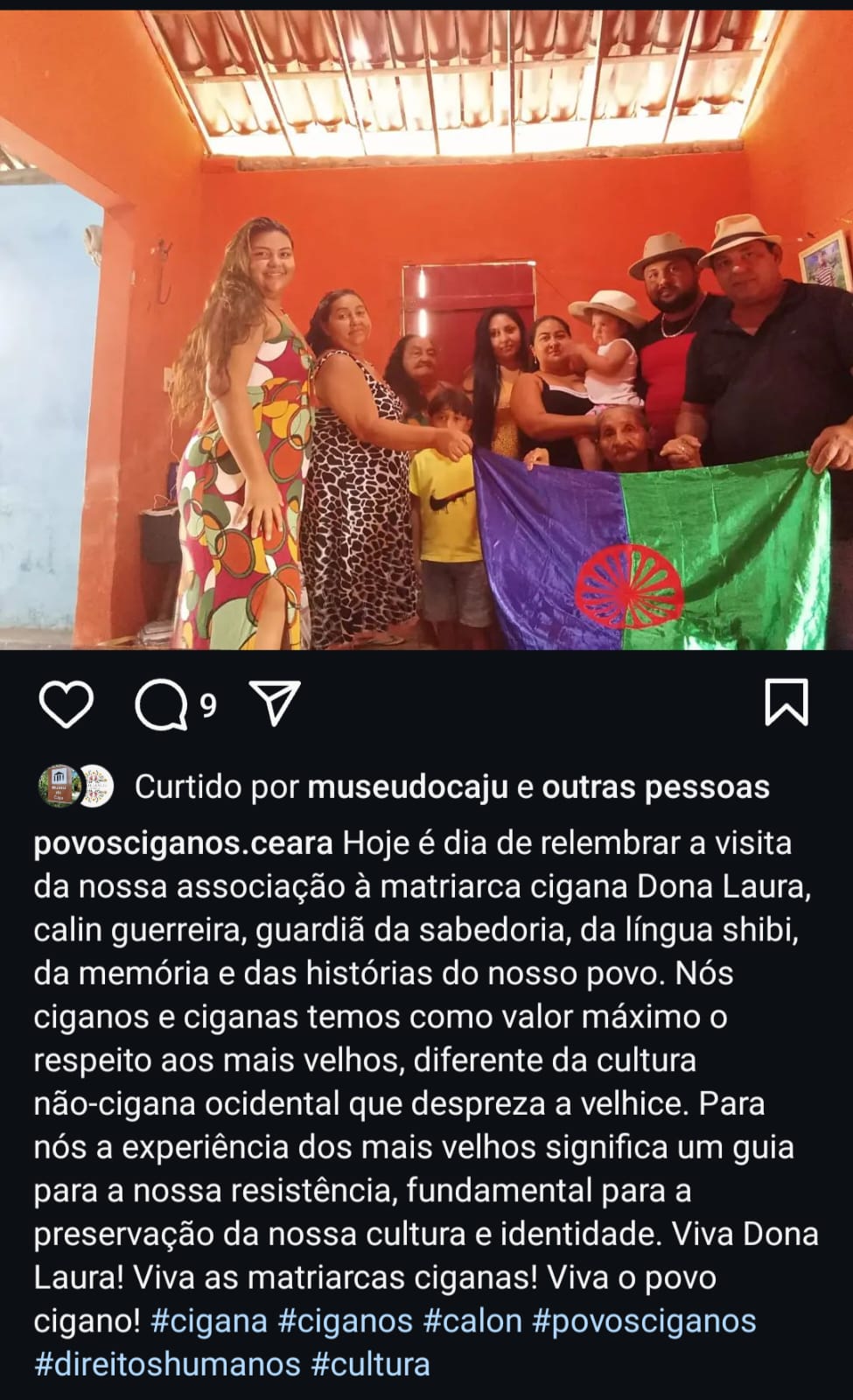Open the #cultura hashtag
Screen dimensions: 853x1400
(371, 1365)
